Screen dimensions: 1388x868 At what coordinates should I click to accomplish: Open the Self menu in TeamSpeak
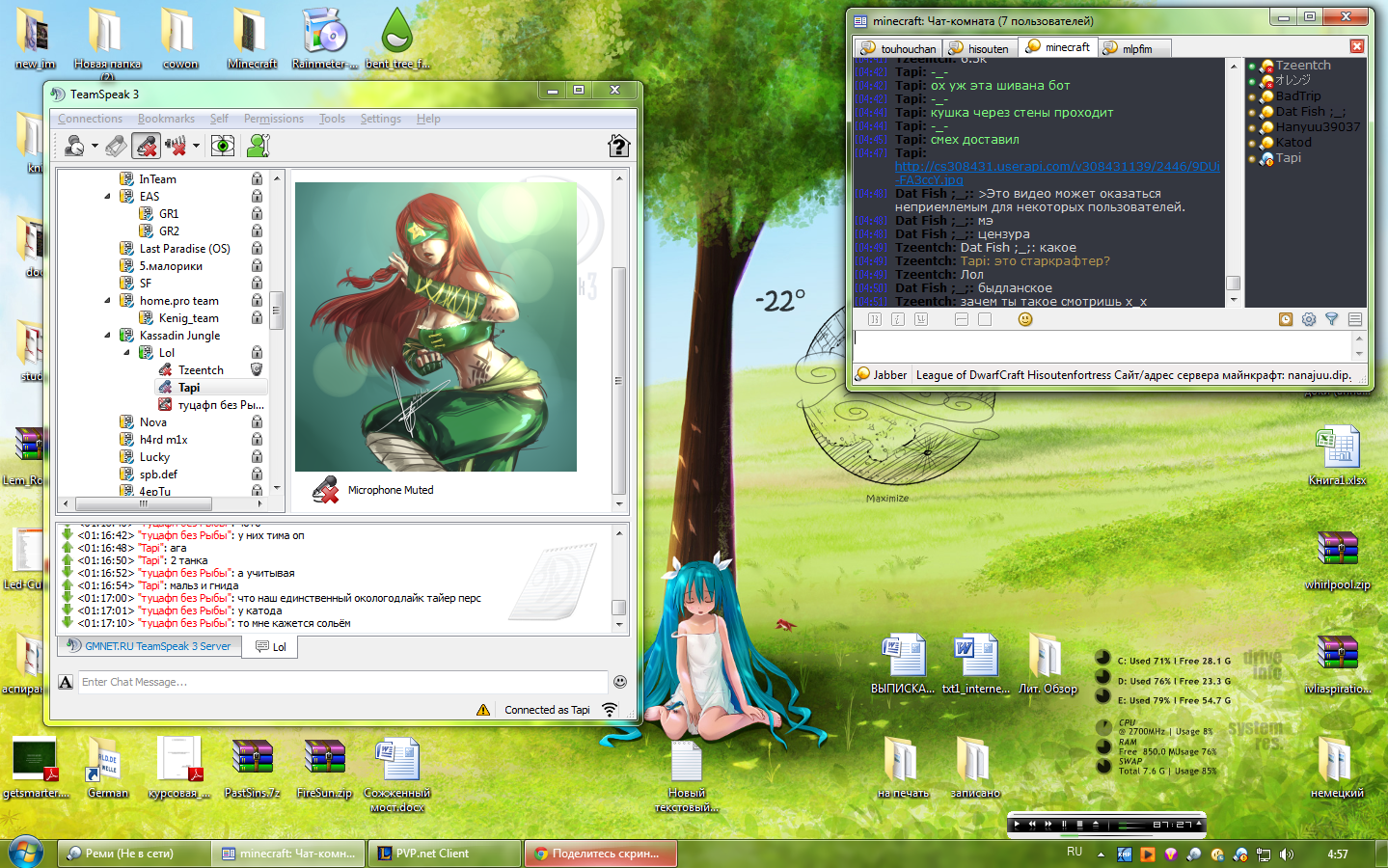[x=219, y=119]
